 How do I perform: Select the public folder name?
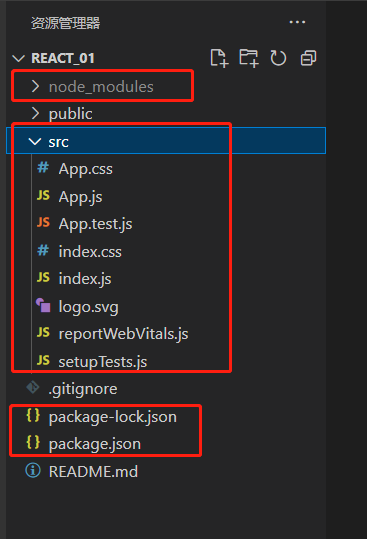coord(70,114)
